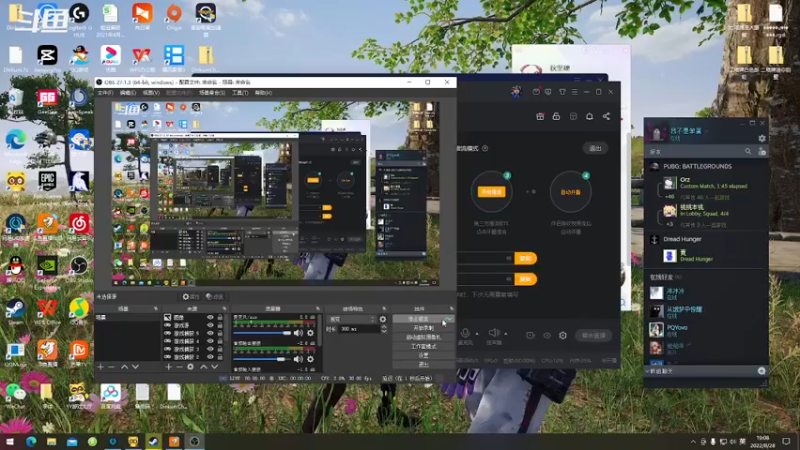Pop out the sources dock panel icon

click(x=224, y=309)
